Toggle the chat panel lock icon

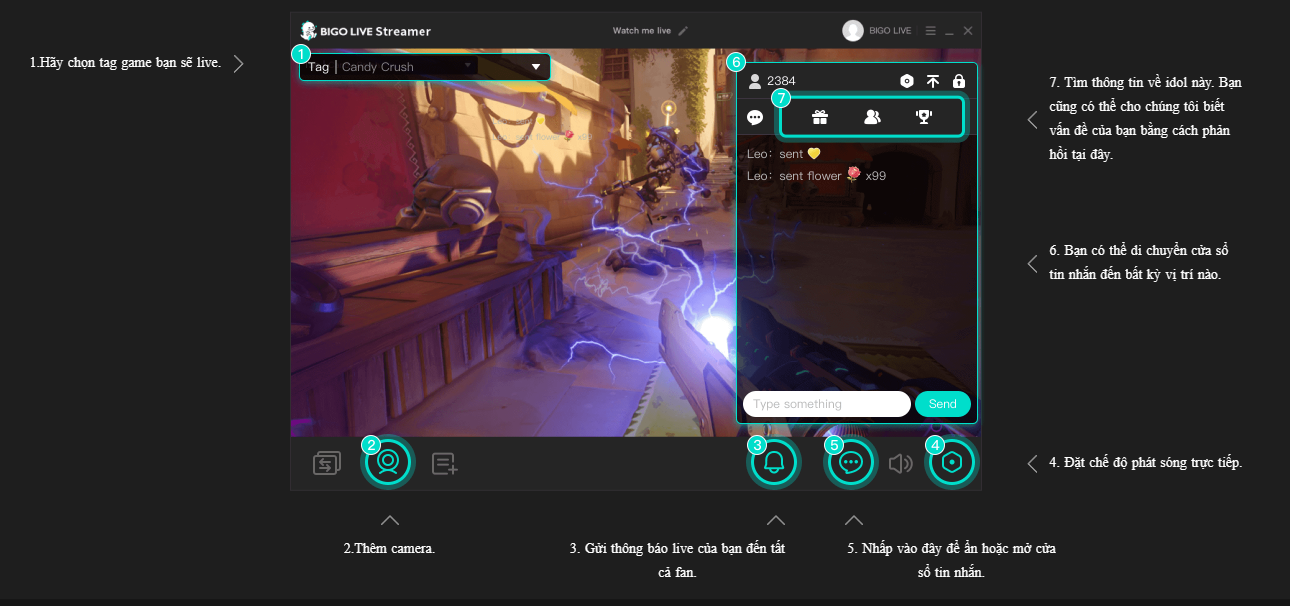[x=959, y=81]
